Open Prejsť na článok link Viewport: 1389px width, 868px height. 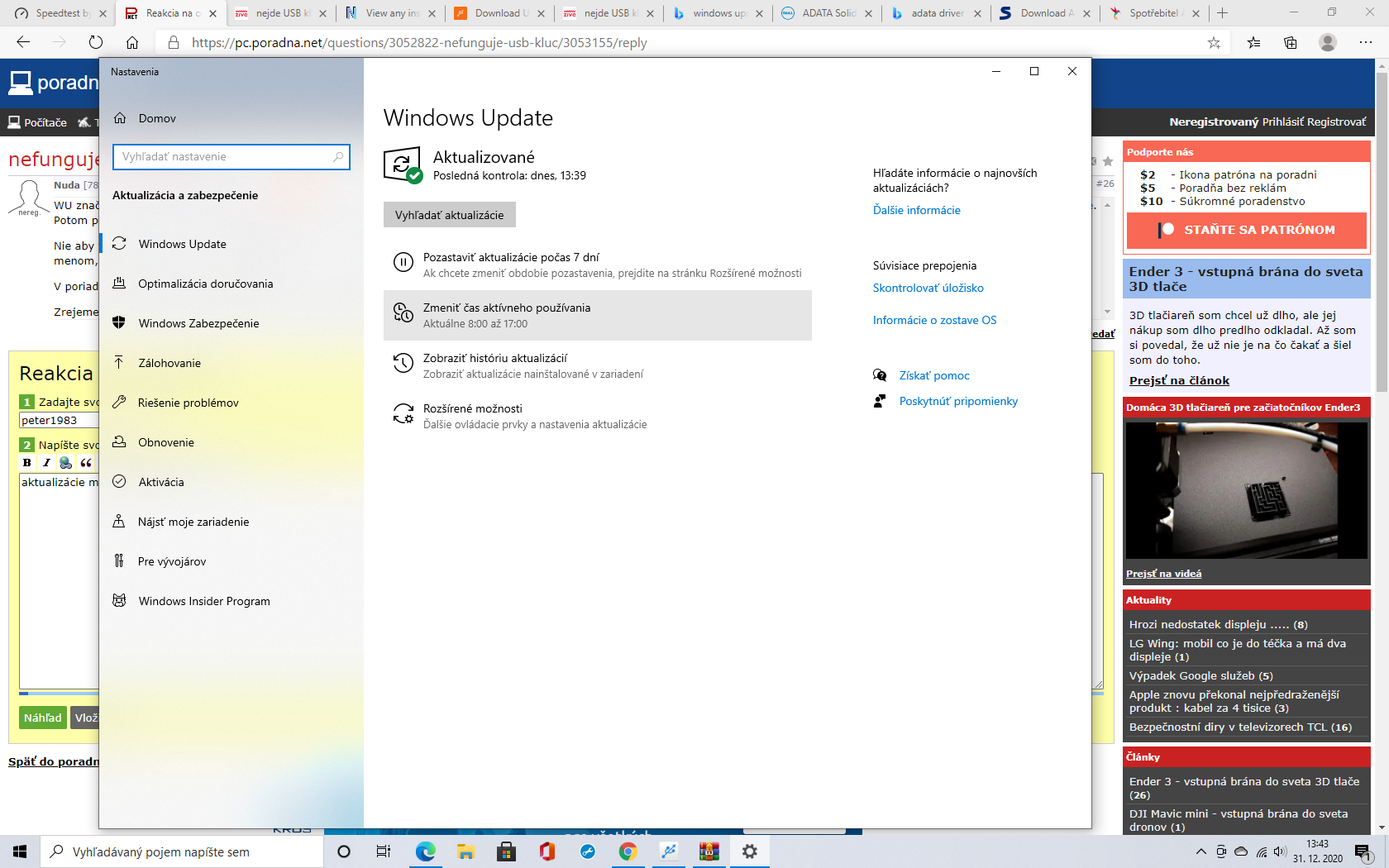(1179, 380)
